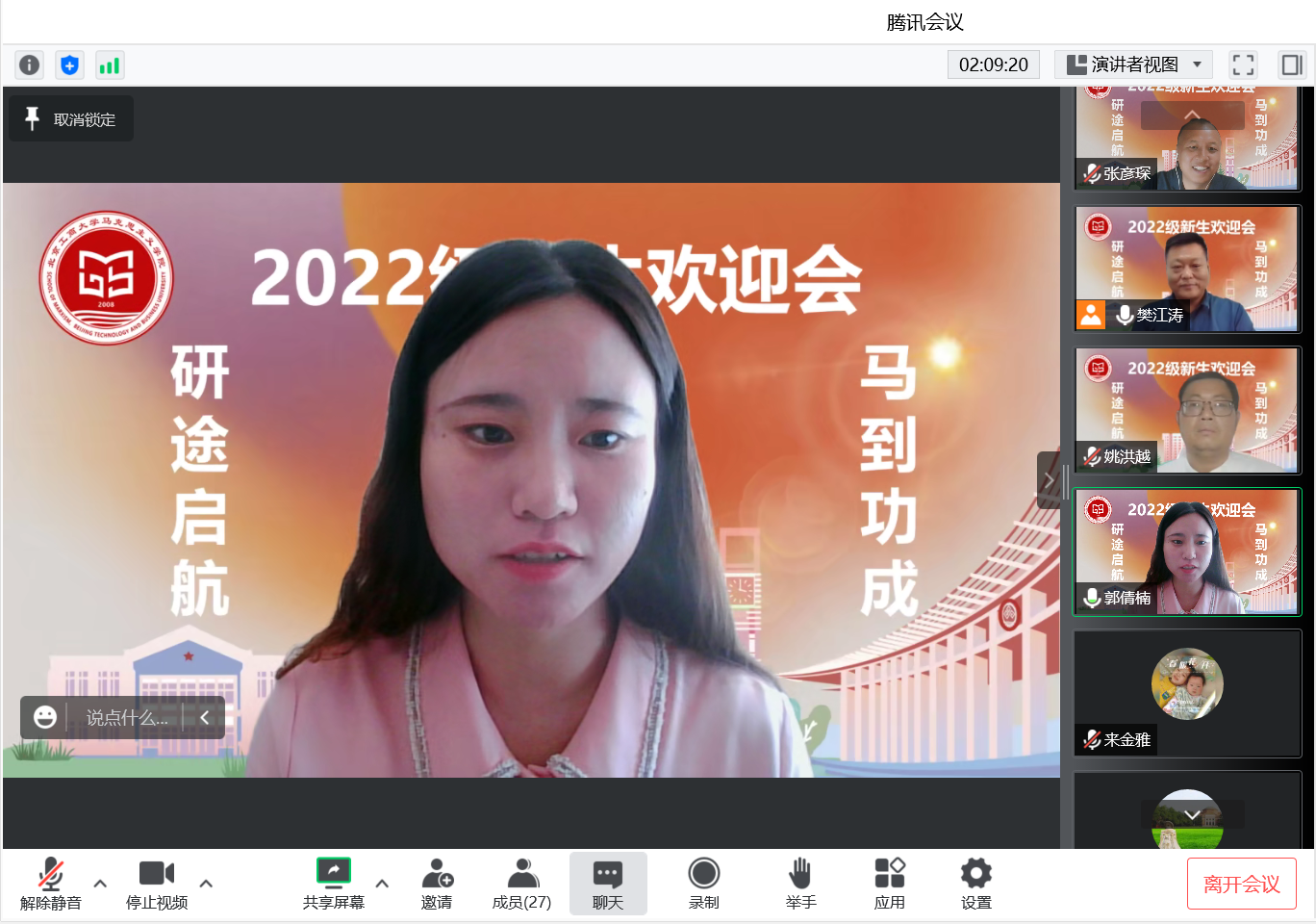
Task: Click the meeting timer 02:09:20
Action: point(994,64)
